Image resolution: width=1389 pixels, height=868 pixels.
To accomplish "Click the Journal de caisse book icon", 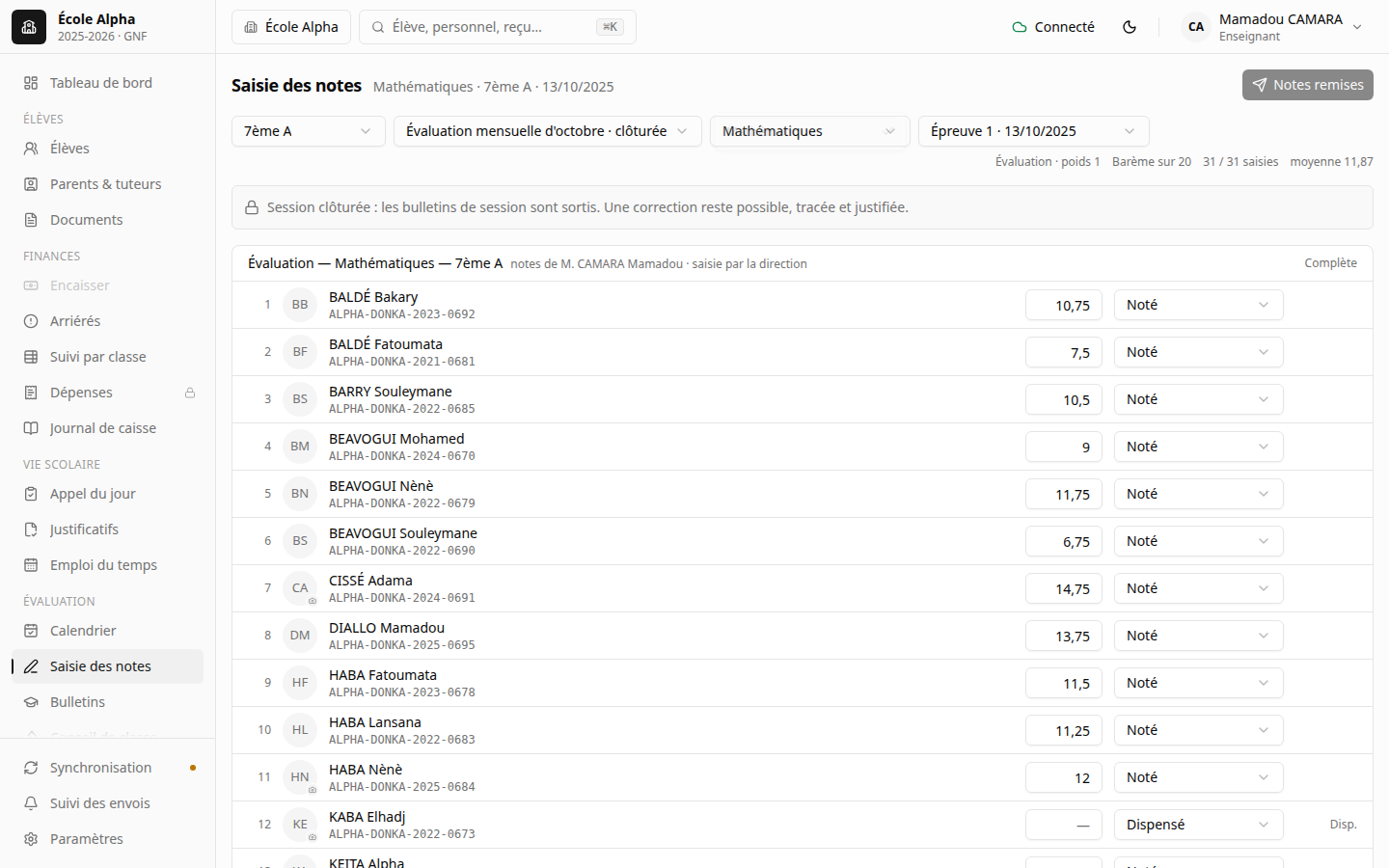I will pyautogui.click(x=31, y=428).
